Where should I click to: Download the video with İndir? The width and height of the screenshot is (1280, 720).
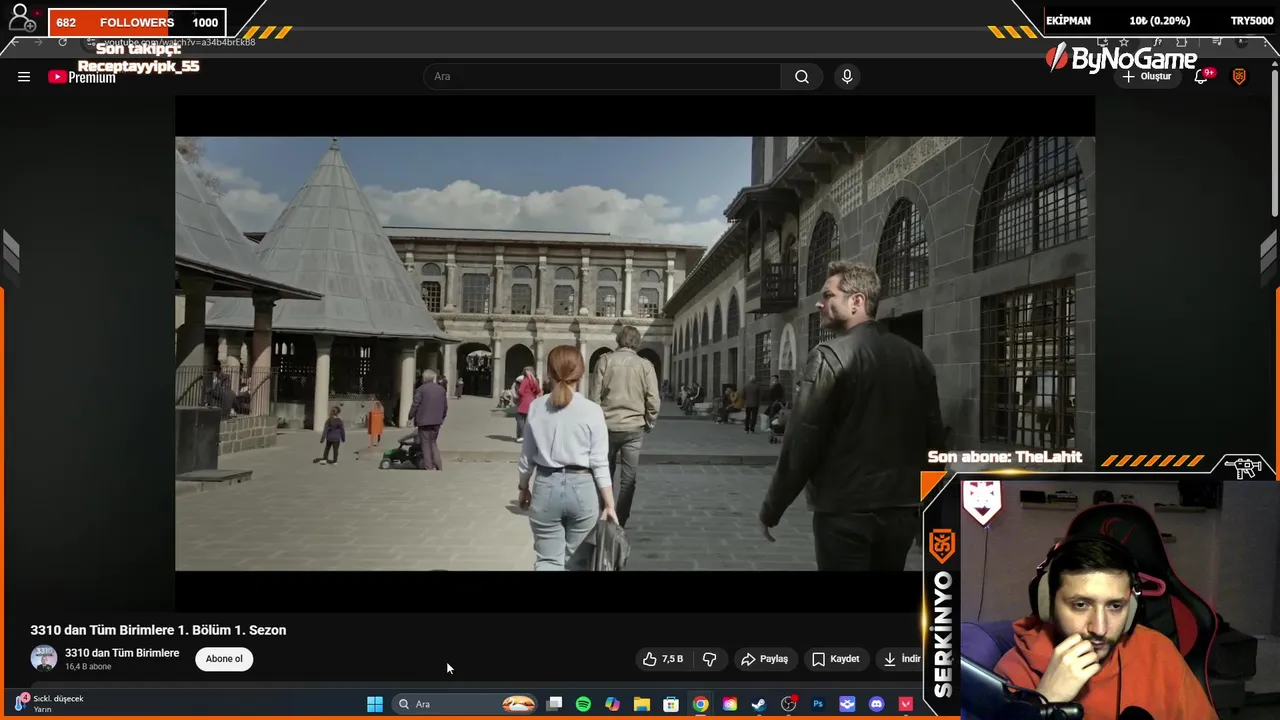click(x=902, y=659)
